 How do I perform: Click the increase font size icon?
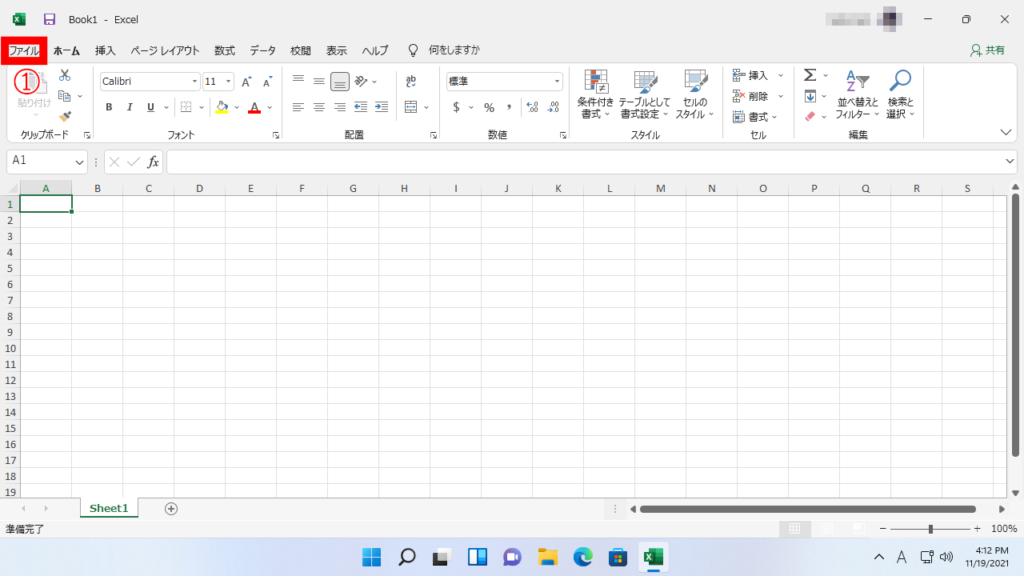(x=246, y=82)
